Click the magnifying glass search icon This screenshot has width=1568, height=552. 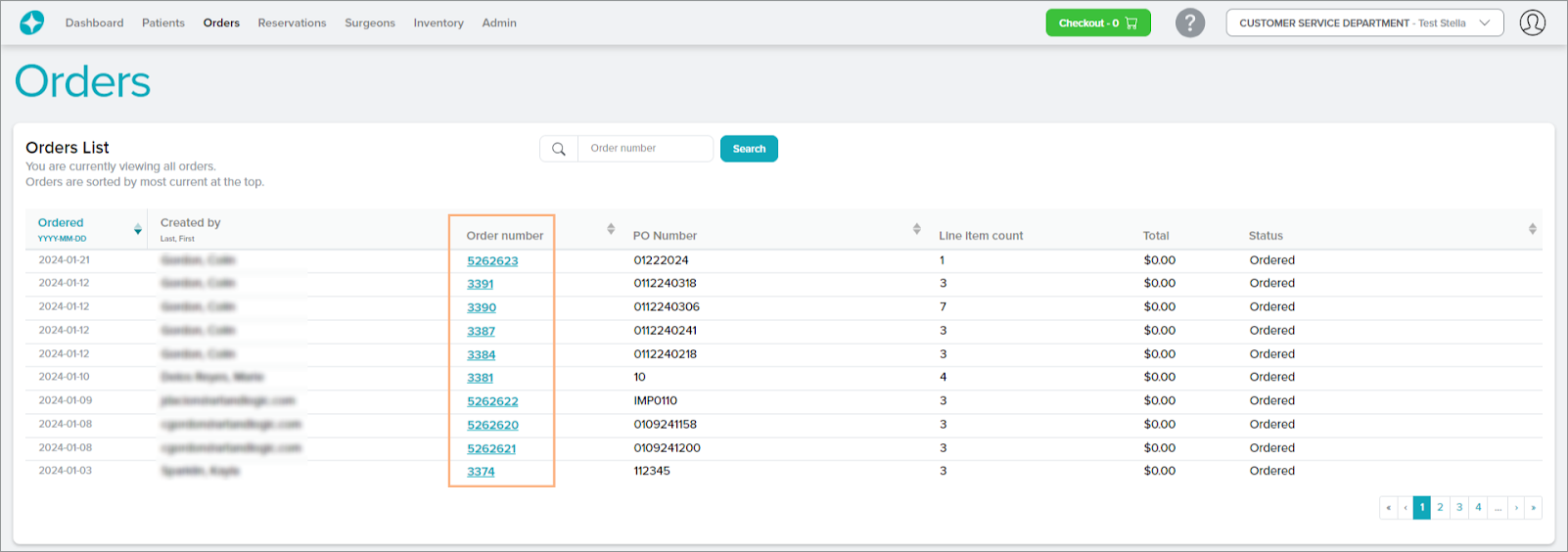point(559,149)
